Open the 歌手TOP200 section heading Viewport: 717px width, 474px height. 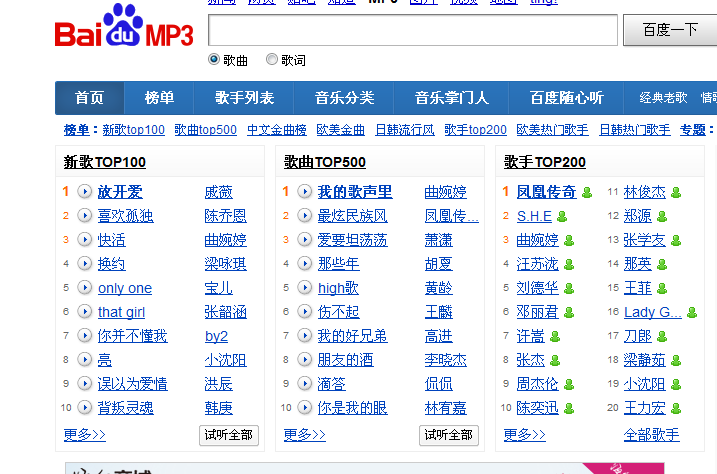point(545,162)
